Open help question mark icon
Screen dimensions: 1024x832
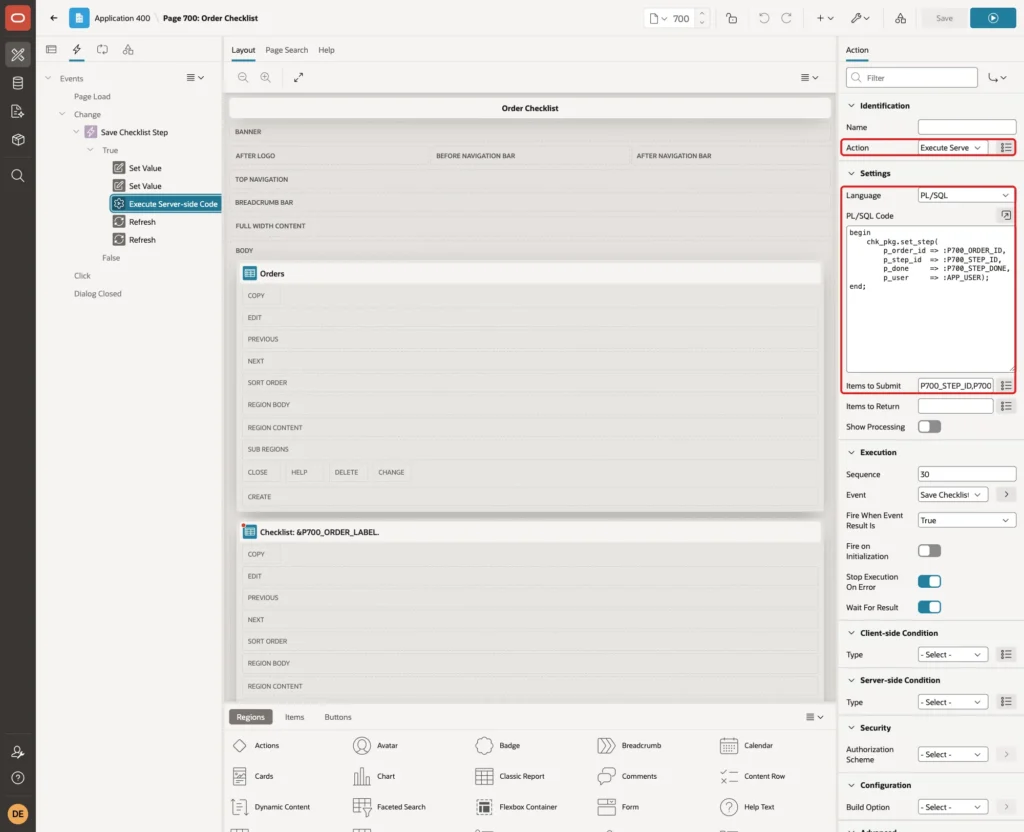(18, 778)
